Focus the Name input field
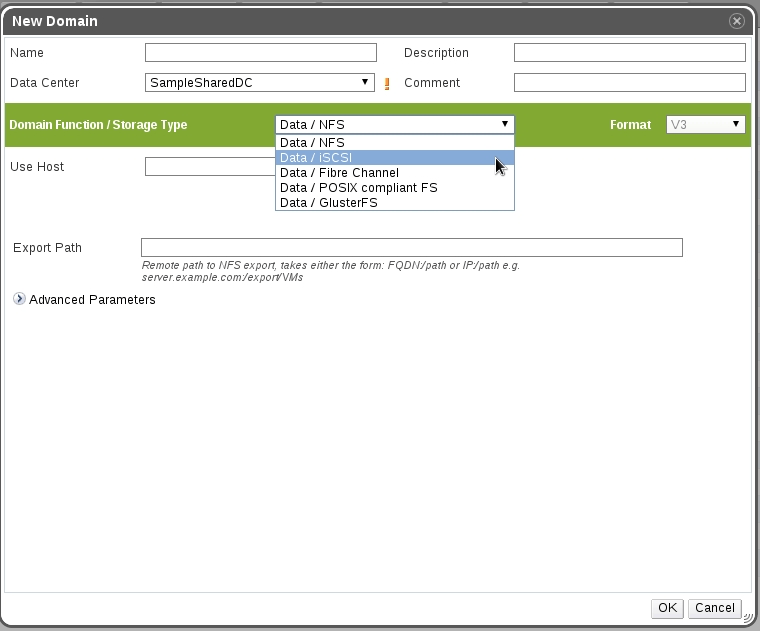Viewport: 760px width, 631px height. [x=260, y=53]
